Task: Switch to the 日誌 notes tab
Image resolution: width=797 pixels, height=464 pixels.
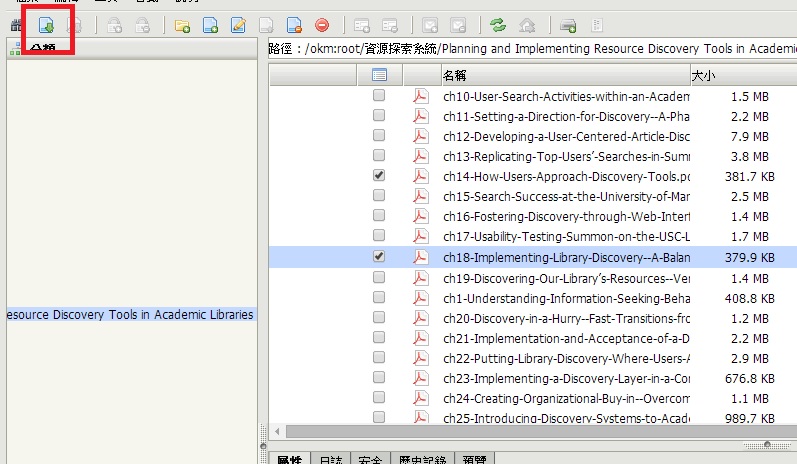Action: 331,459
